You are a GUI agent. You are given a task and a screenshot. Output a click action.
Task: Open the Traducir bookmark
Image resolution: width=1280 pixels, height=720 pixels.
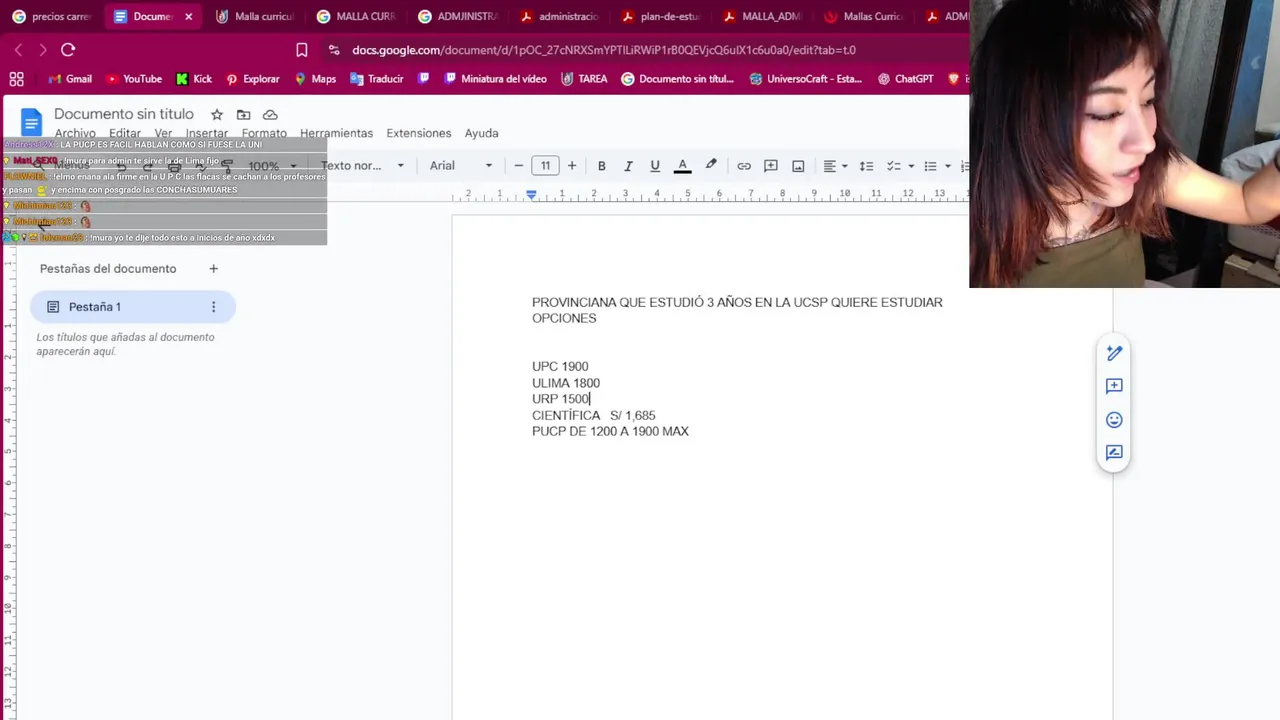[x=376, y=79]
